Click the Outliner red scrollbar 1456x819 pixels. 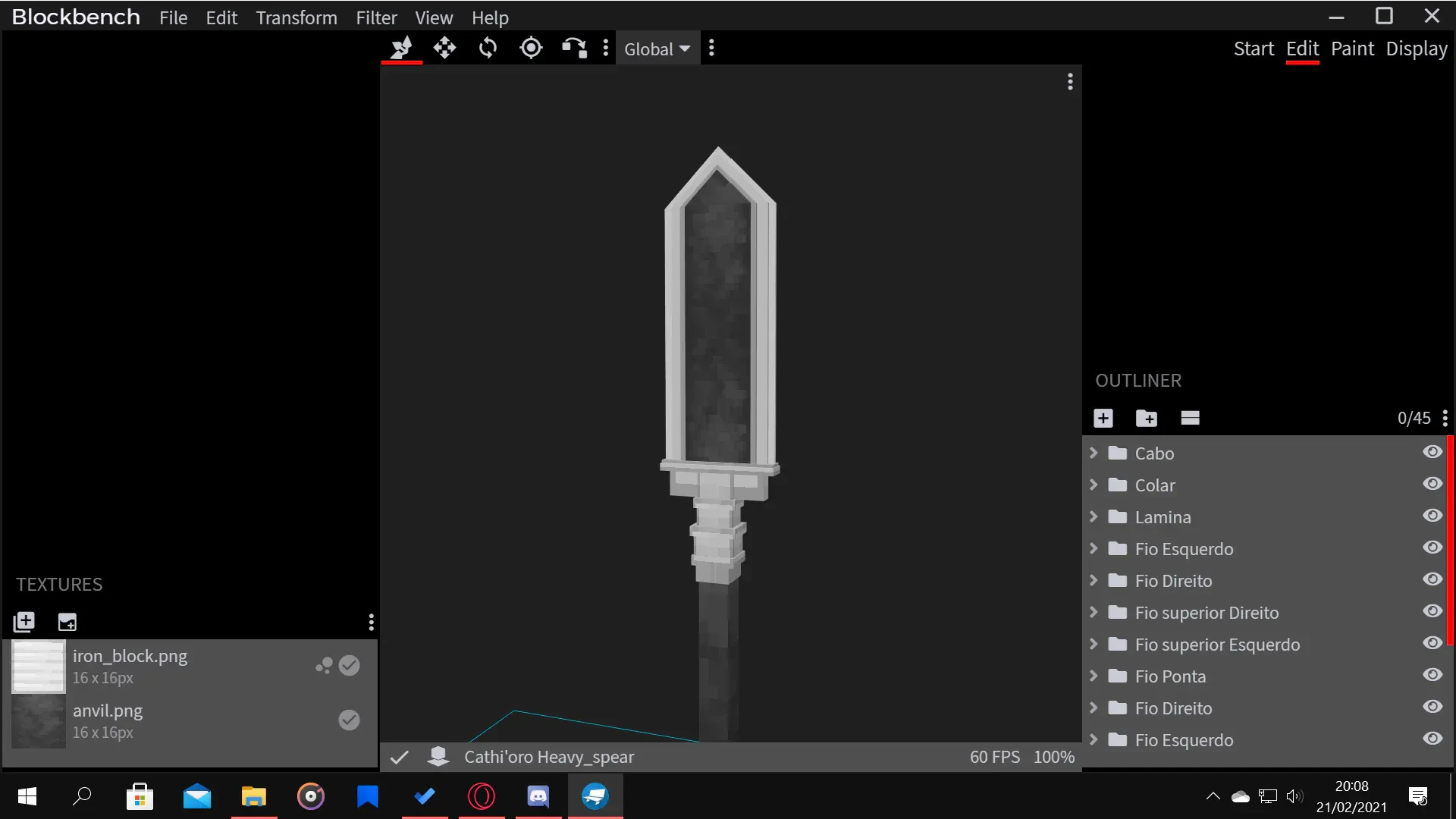(1451, 540)
